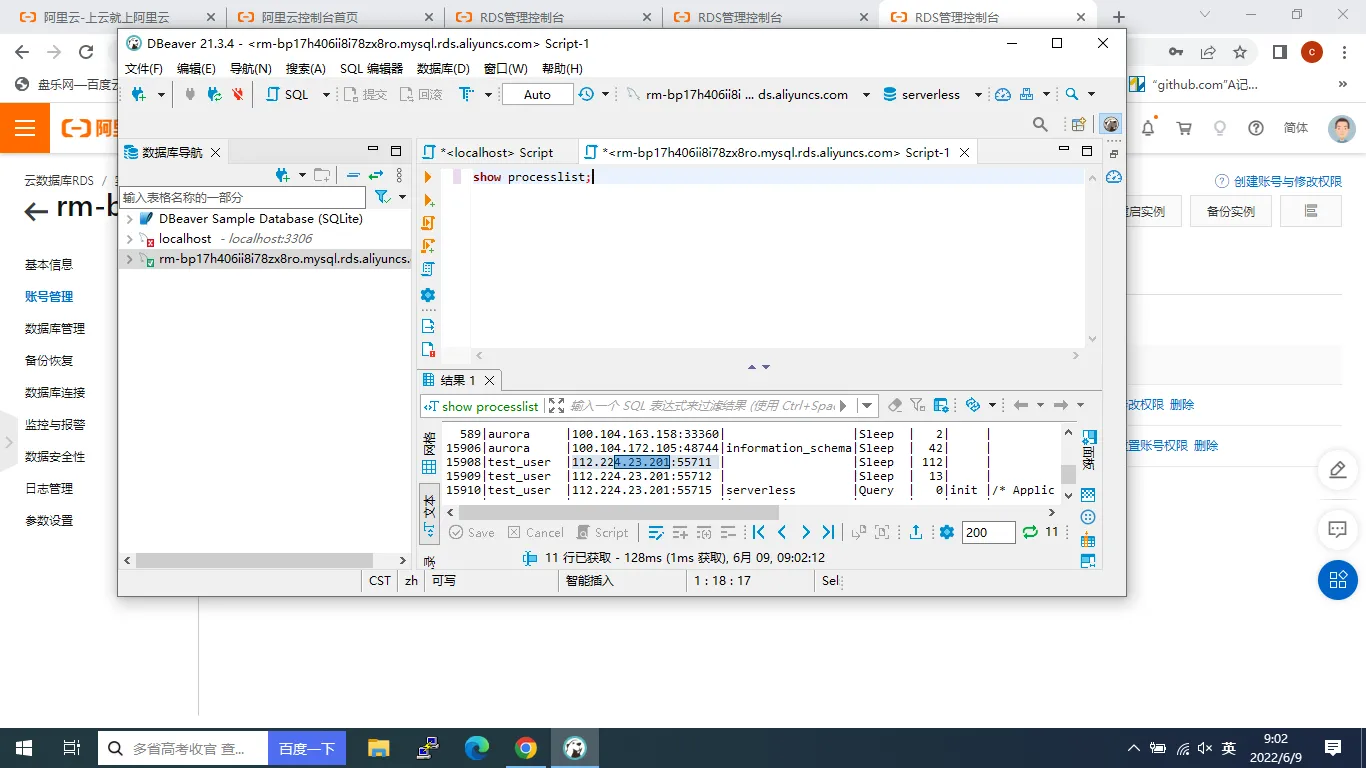1366x768 pixels.
Task: Click the fetch size field showing 200
Action: 988,532
